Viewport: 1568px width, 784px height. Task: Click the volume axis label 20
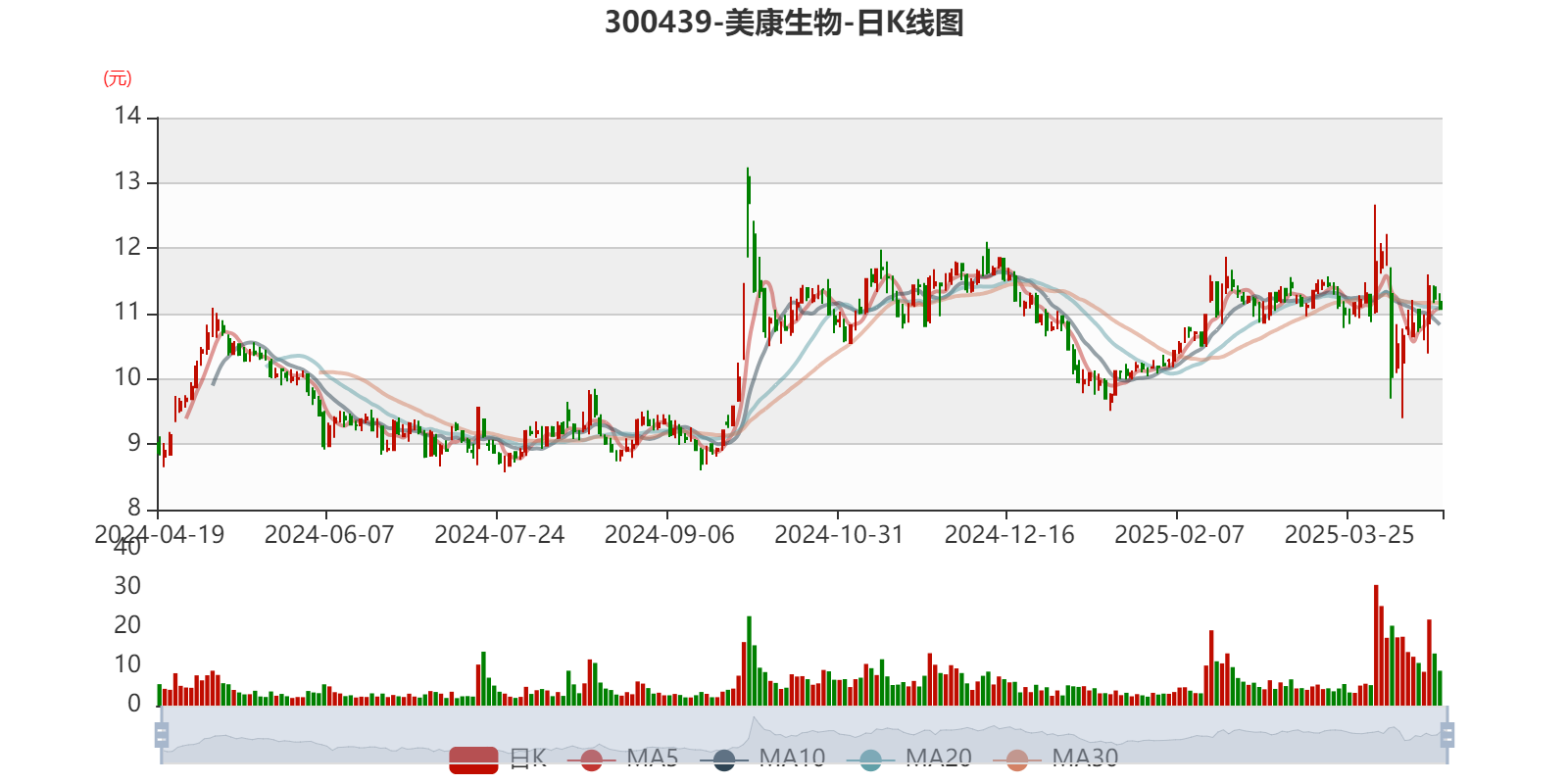[127, 625]
